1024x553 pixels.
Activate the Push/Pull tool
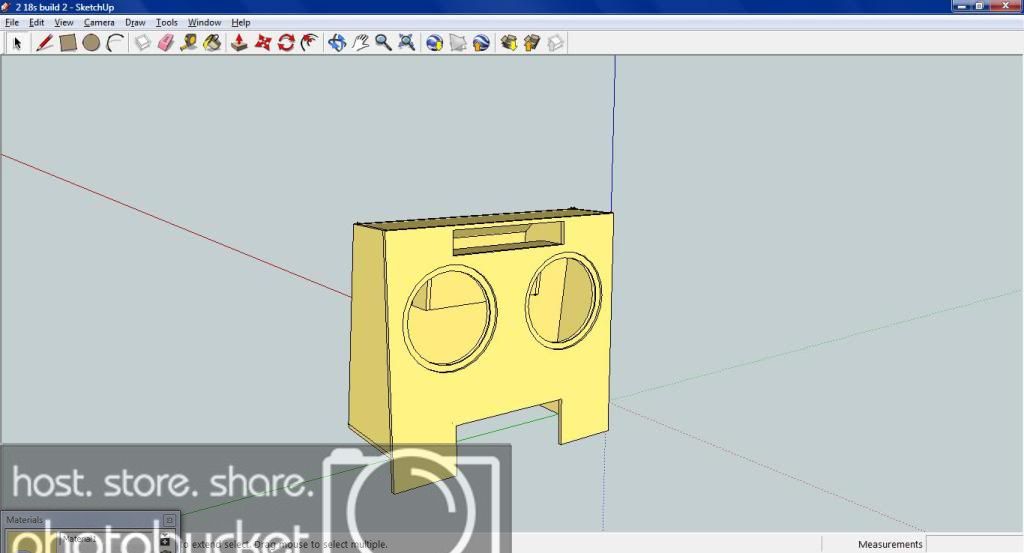tap(239, 43)
